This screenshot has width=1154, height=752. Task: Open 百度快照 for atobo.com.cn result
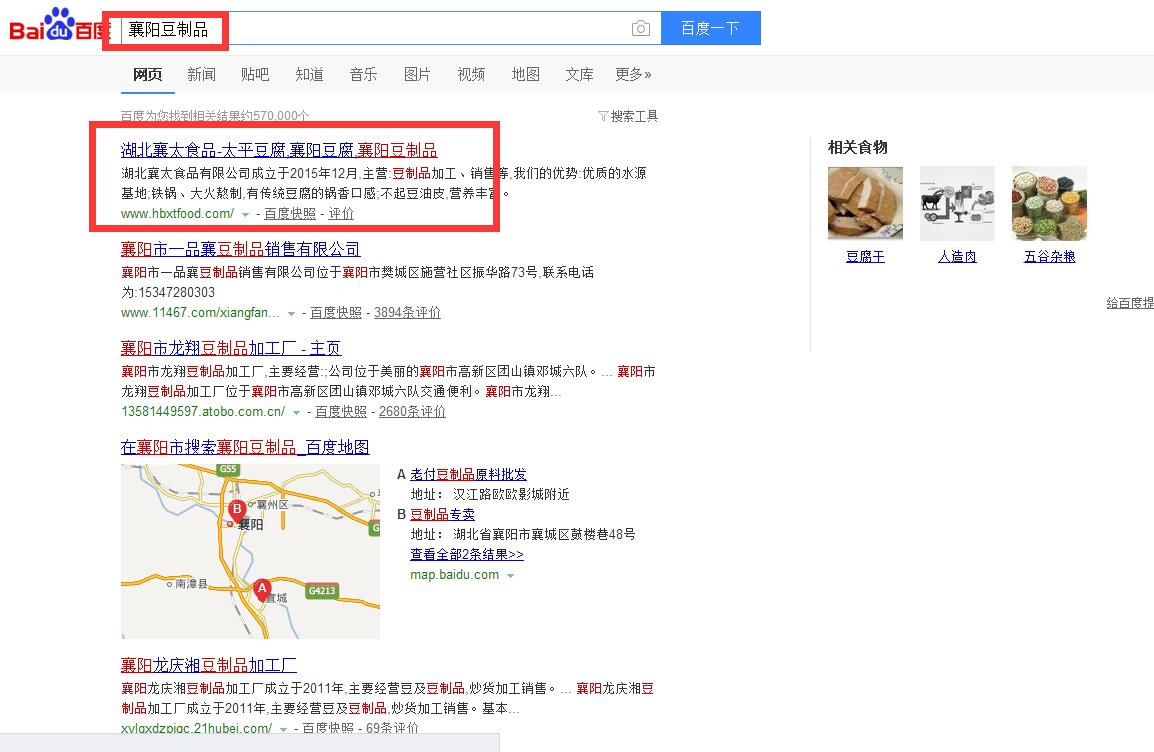[341, 412]
